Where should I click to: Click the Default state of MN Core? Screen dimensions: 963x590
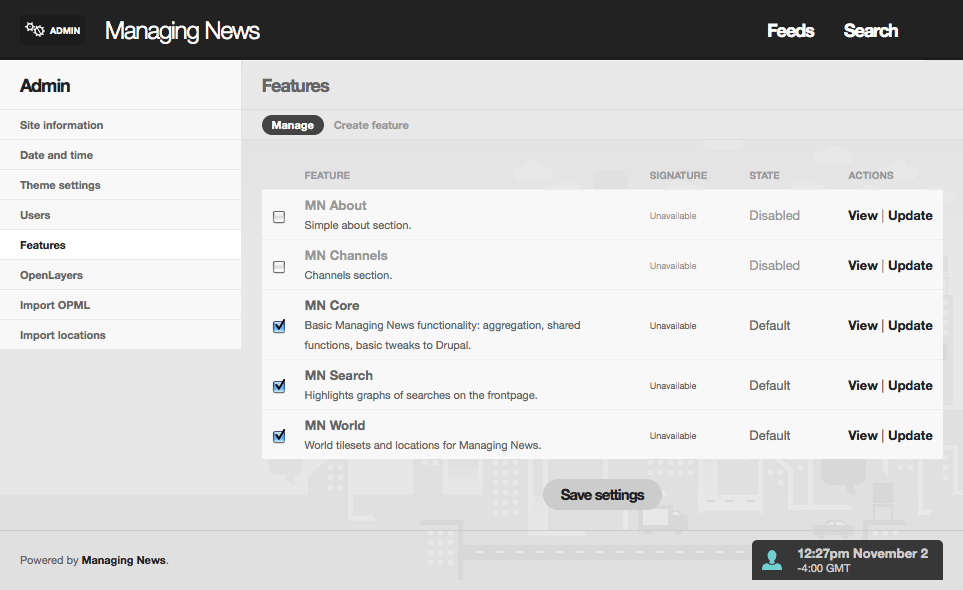click(x=770, y=325)
